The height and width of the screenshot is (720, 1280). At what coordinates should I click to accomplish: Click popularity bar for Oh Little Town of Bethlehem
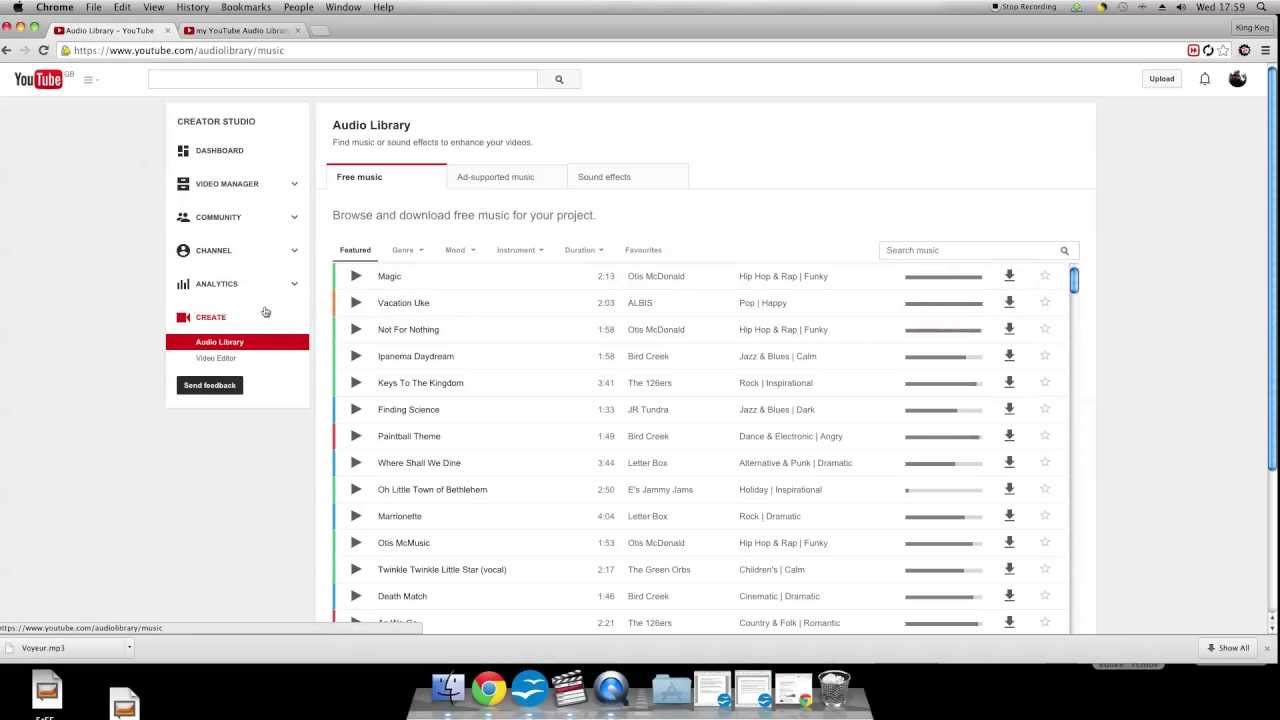[x=944, y=490]
